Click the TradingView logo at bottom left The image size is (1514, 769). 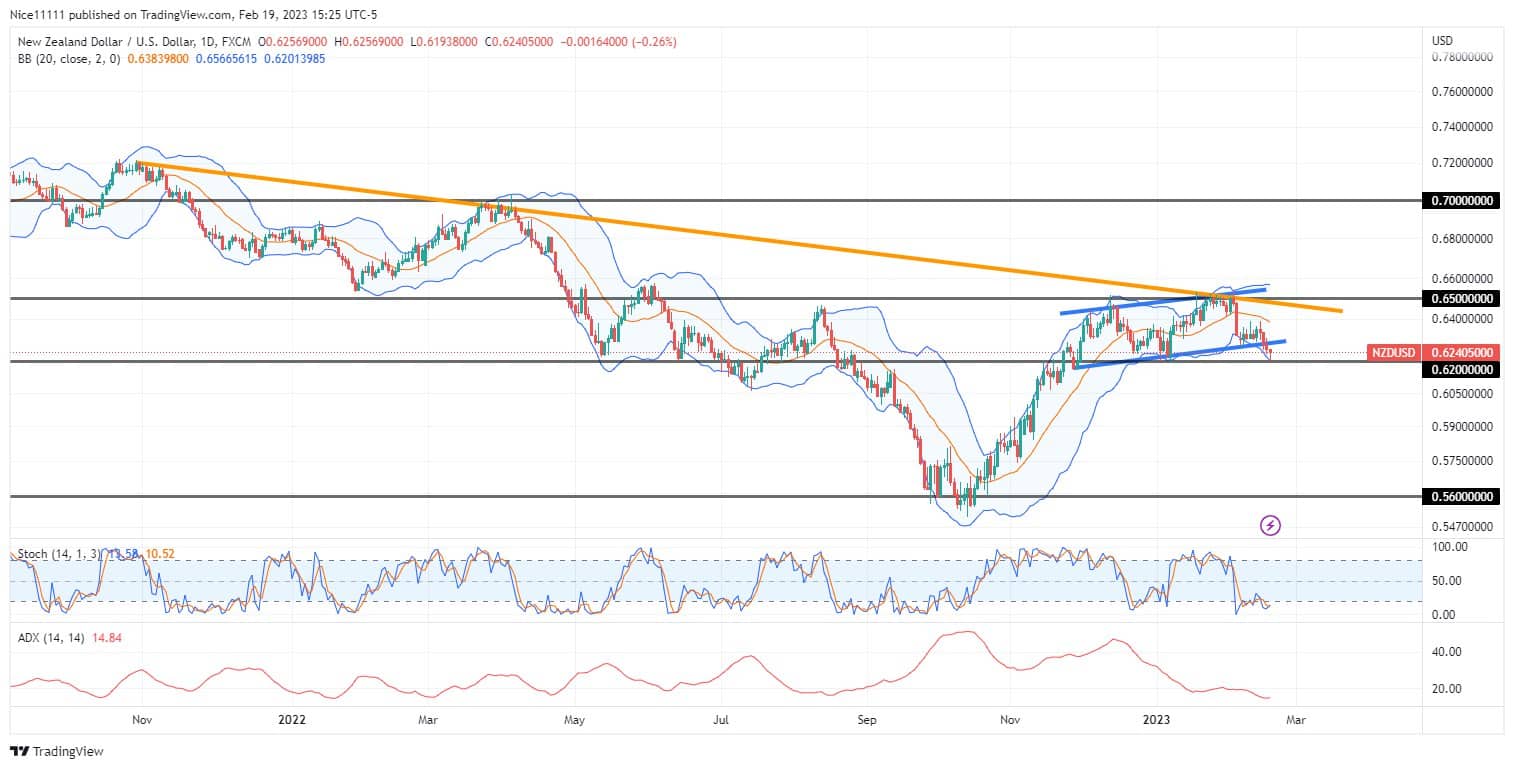(57, 751)
